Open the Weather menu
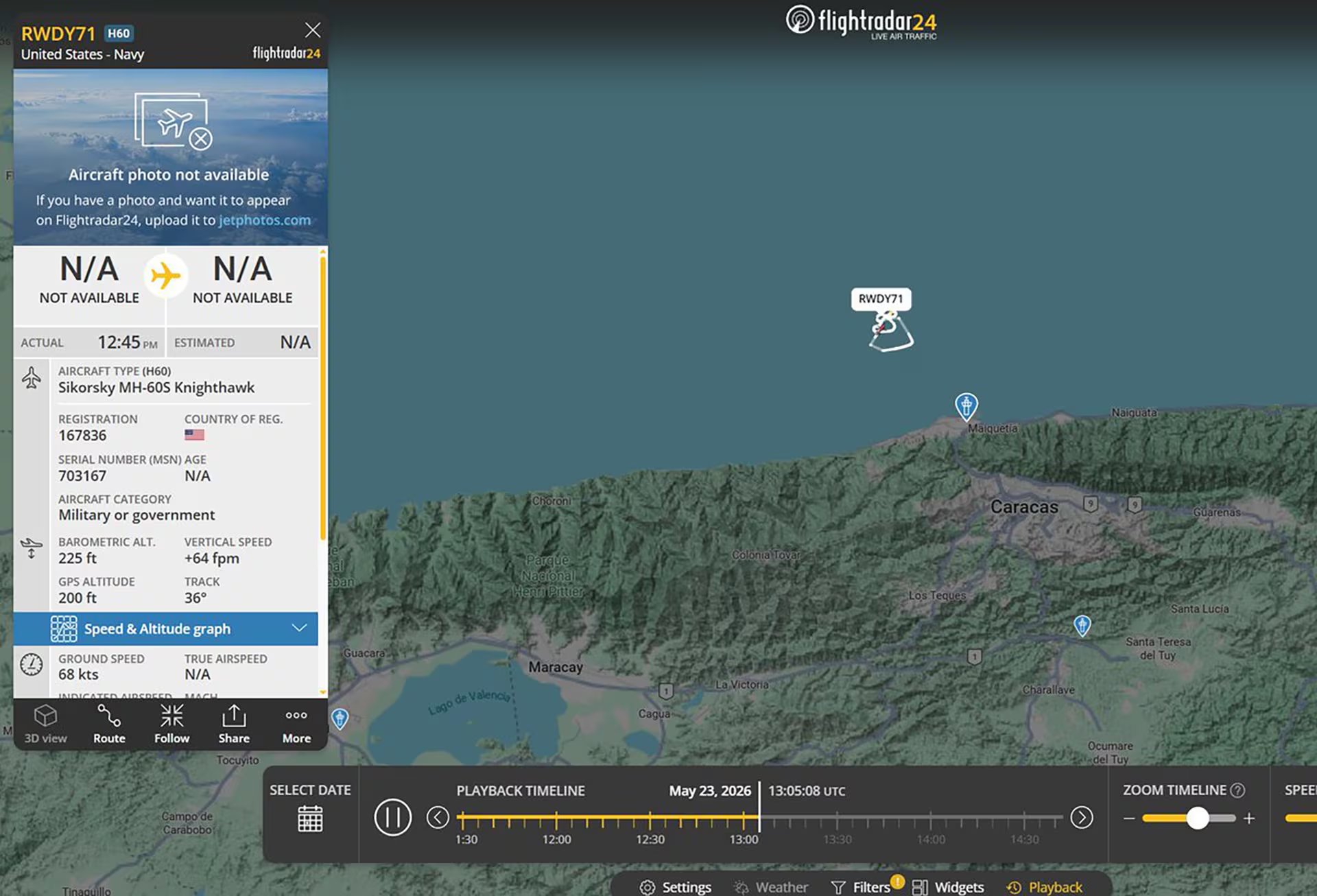Screen dimensions: 1317x896 click(x=770, y=887)
